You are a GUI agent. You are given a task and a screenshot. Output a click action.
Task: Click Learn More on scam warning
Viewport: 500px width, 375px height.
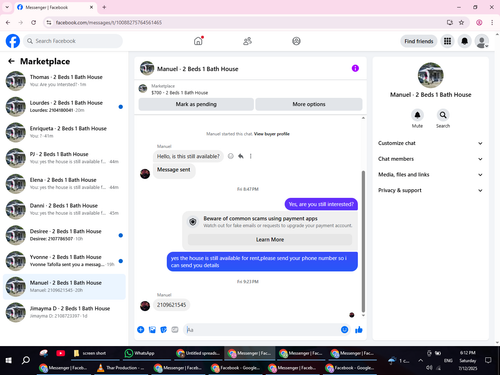270,239
